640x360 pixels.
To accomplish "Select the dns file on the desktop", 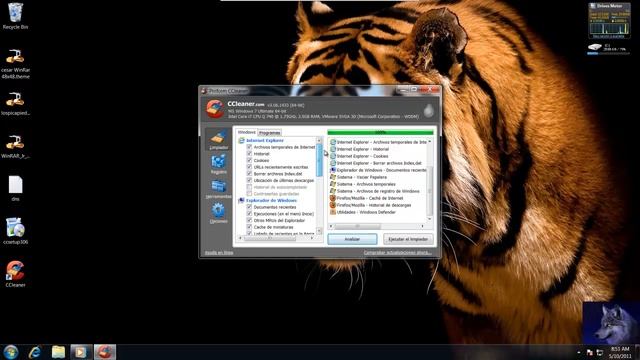I will click(x=16, y=188).
